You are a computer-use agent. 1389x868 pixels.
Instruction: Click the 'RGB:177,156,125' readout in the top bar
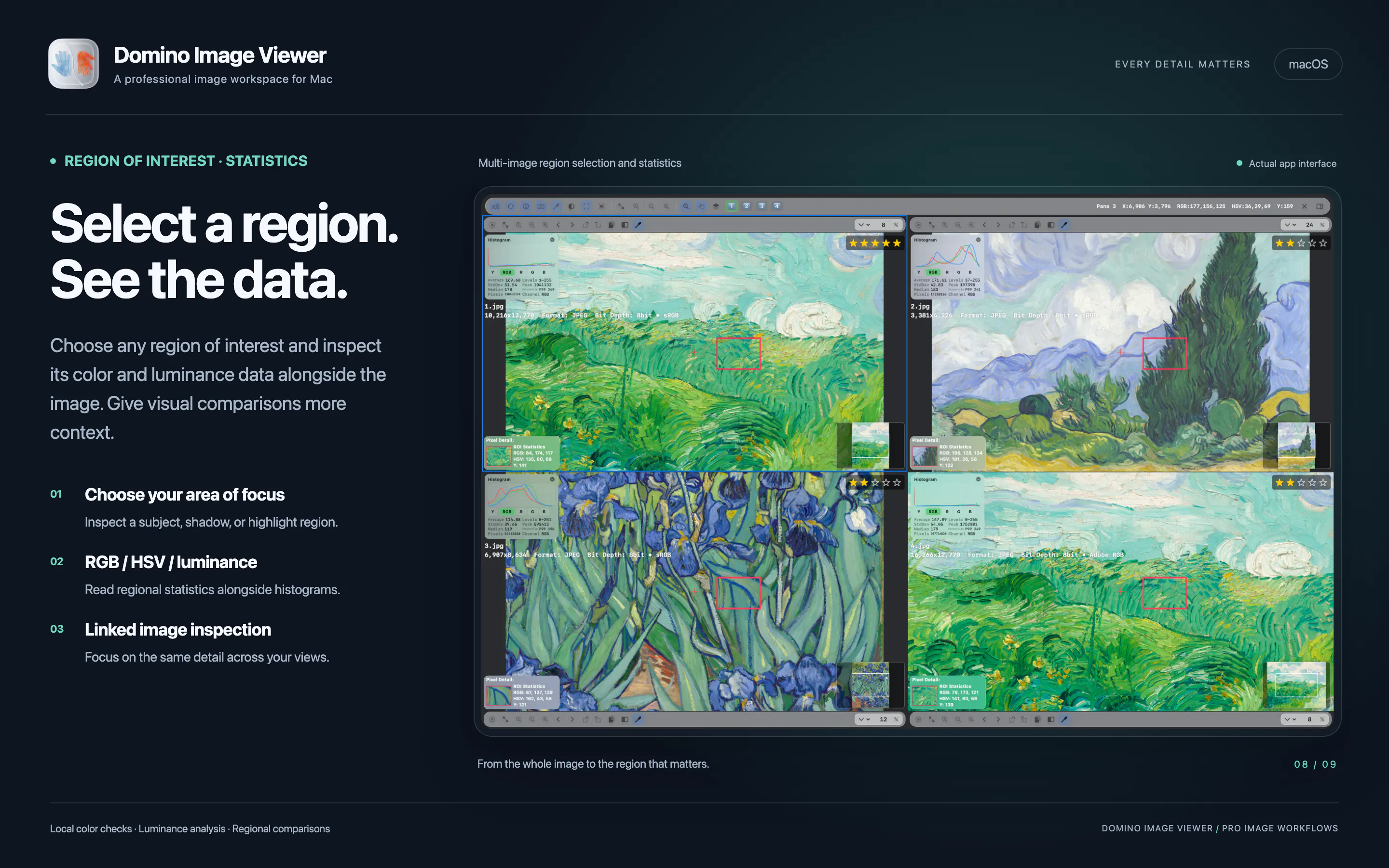(1201, 206)
